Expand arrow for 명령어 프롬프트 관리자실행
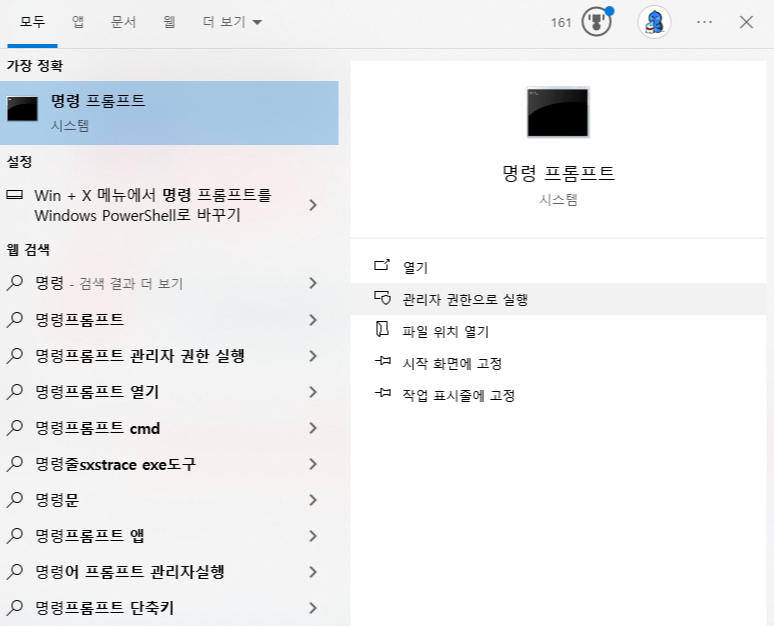 click(313, 572)
